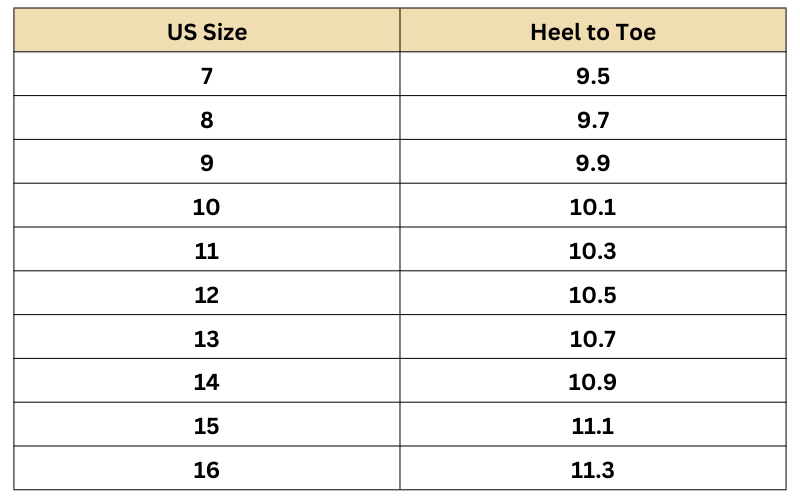Click the 11.1 heel to toe value
This screenshot has height=500, width=800.
tap(593, 426)
